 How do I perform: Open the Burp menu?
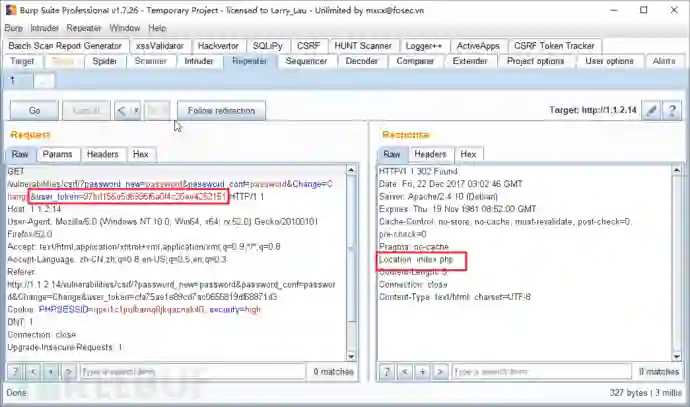coord(14,28)
